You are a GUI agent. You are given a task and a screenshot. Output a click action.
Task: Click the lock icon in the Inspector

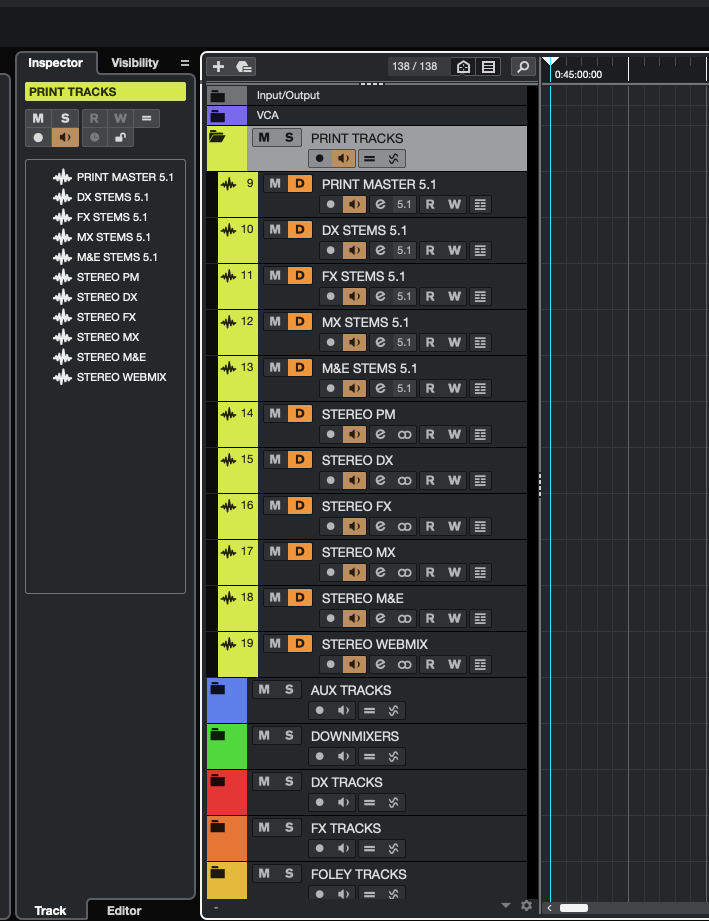pos(120,137)
